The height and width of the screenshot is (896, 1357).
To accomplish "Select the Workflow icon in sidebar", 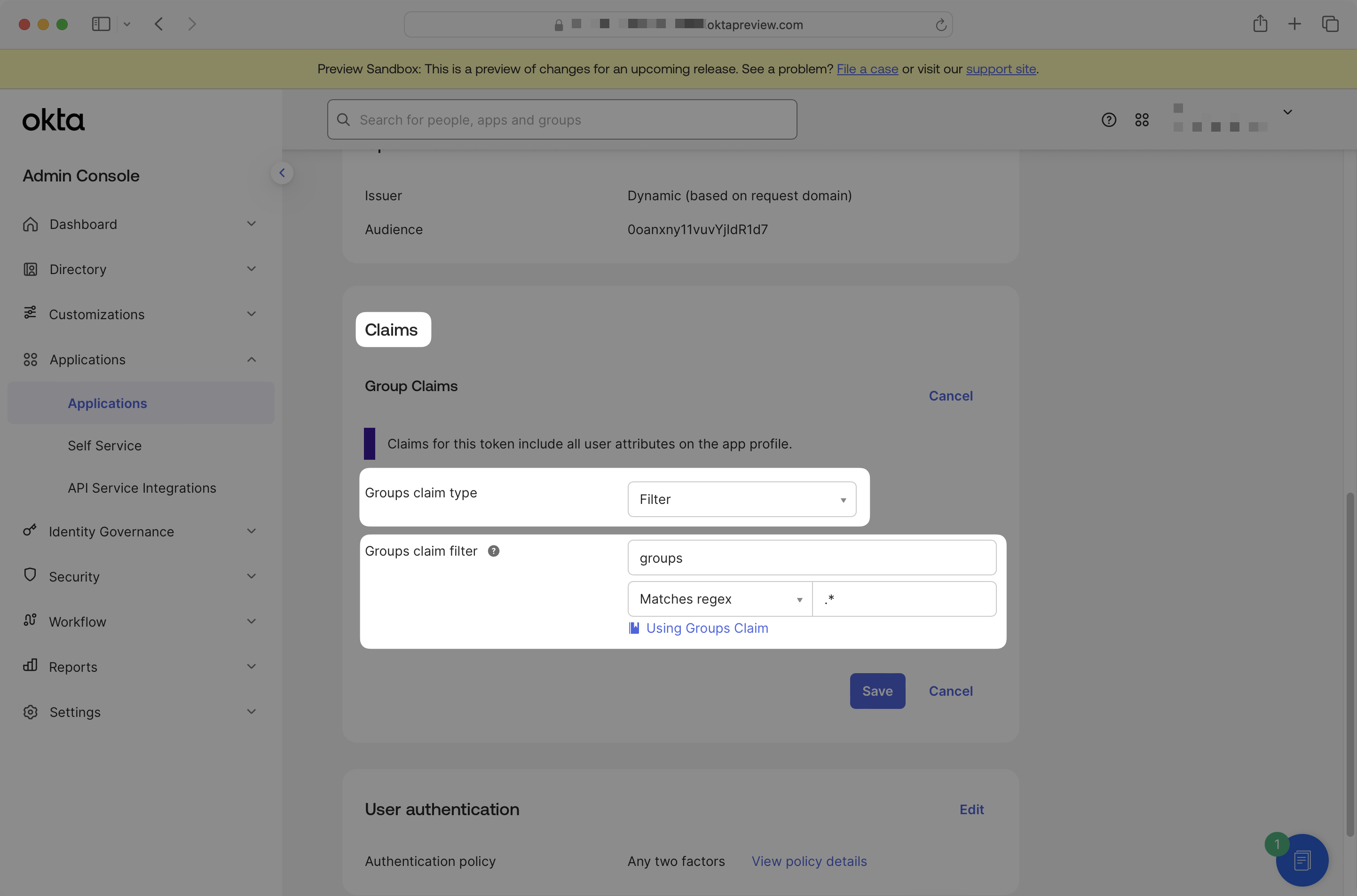I will click(30, 621).
